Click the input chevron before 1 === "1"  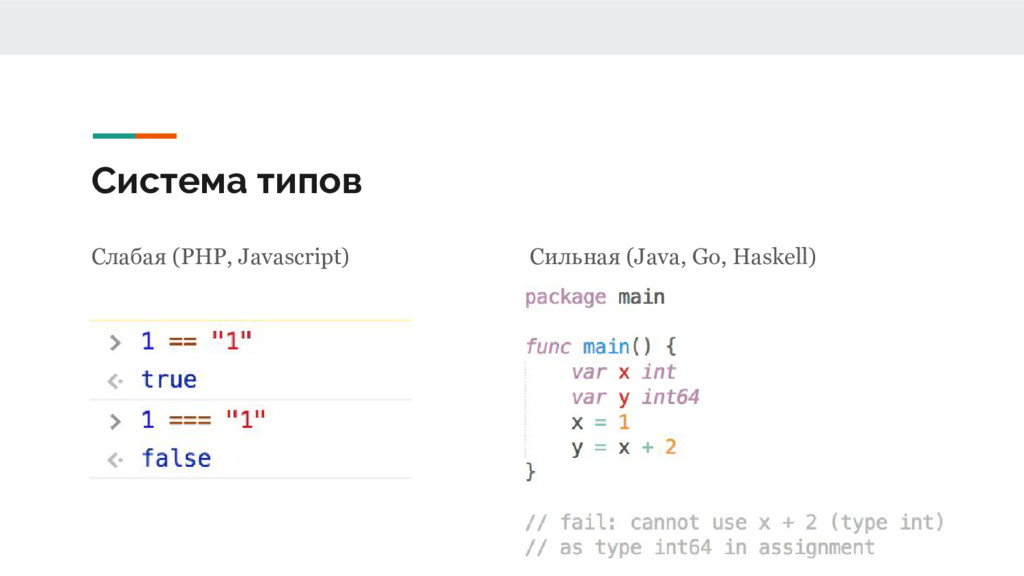click(116, 419)
